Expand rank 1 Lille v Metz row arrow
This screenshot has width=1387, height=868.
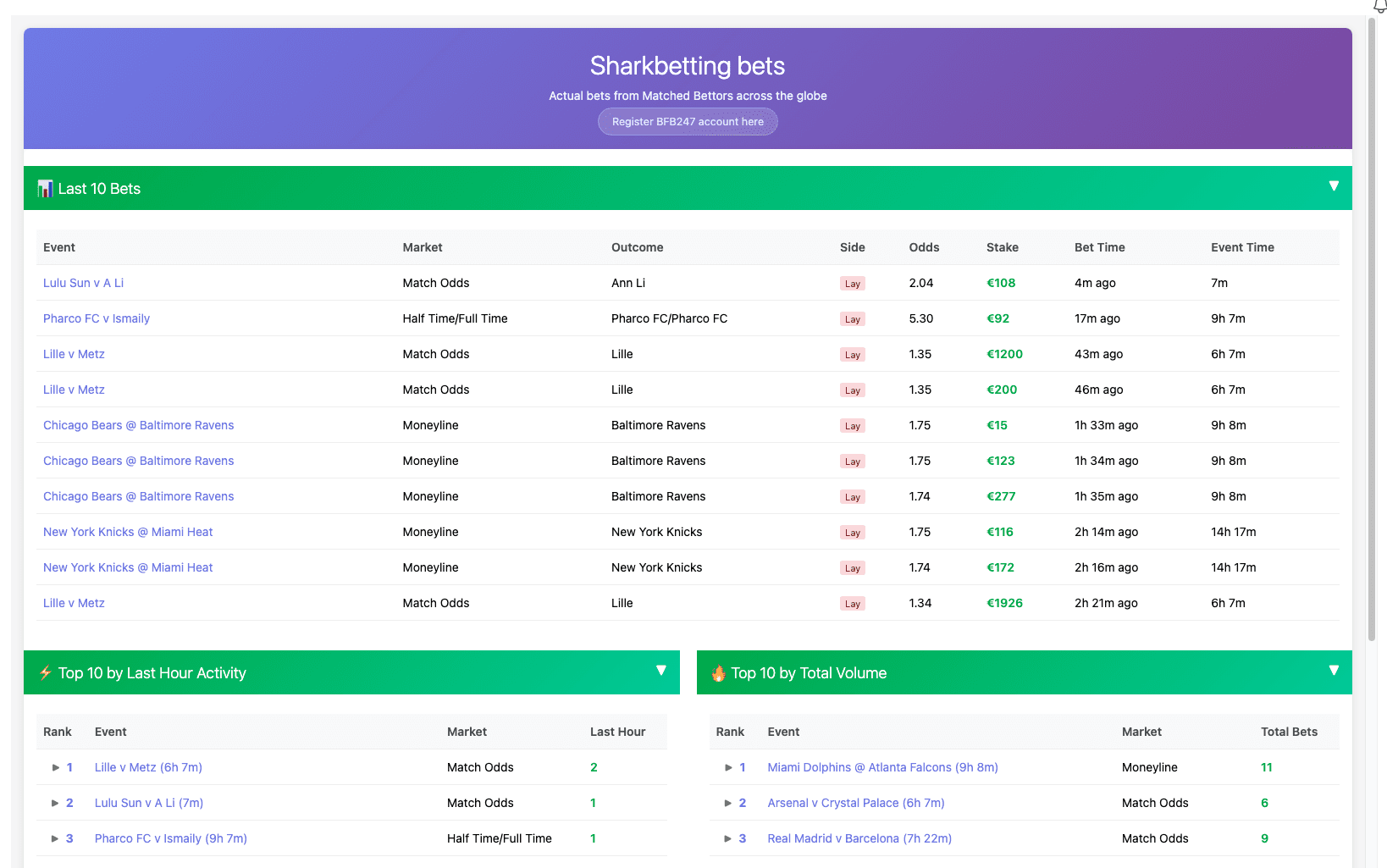[56, 767]
